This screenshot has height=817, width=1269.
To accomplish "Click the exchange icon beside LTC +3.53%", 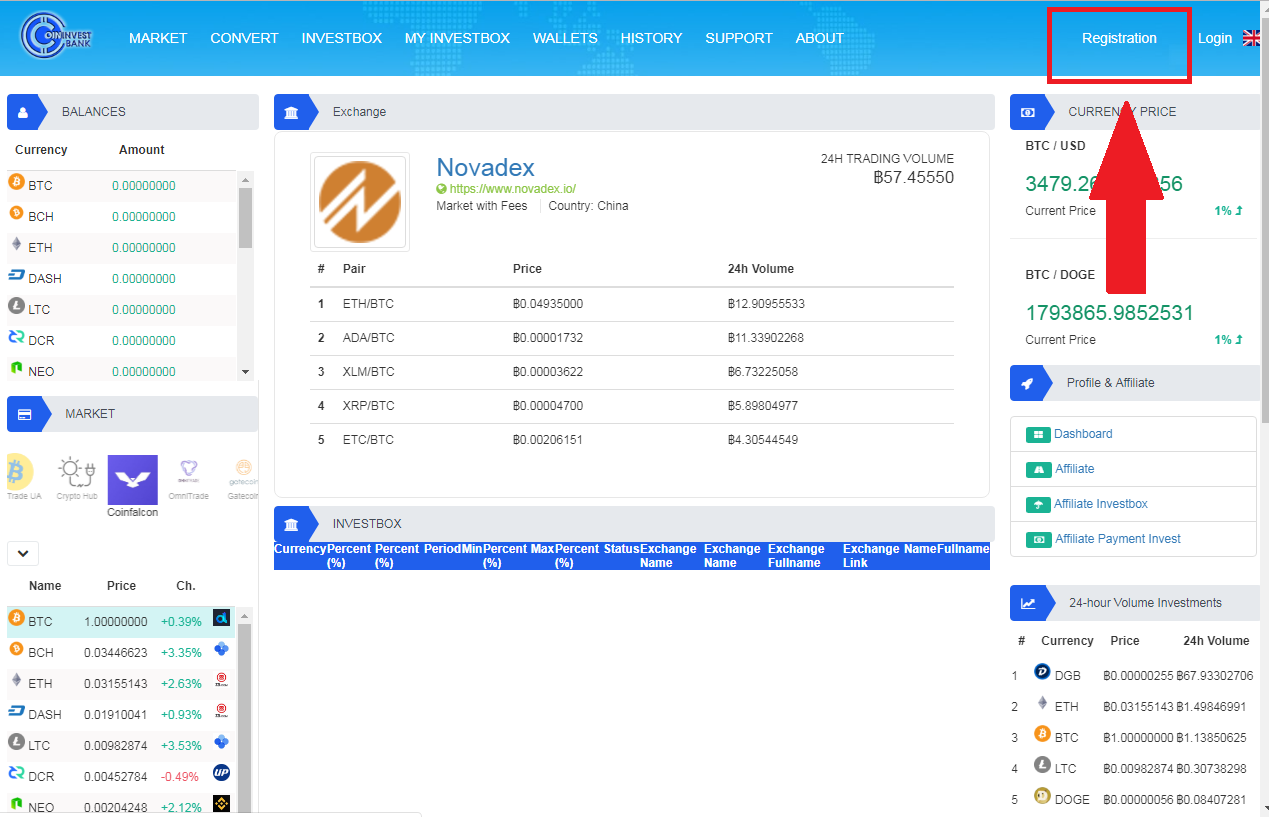I will click(221, 742).
